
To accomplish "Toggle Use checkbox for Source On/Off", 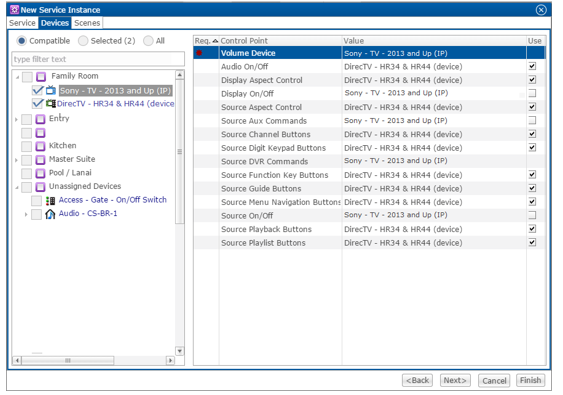I will (x=532, y=215).
